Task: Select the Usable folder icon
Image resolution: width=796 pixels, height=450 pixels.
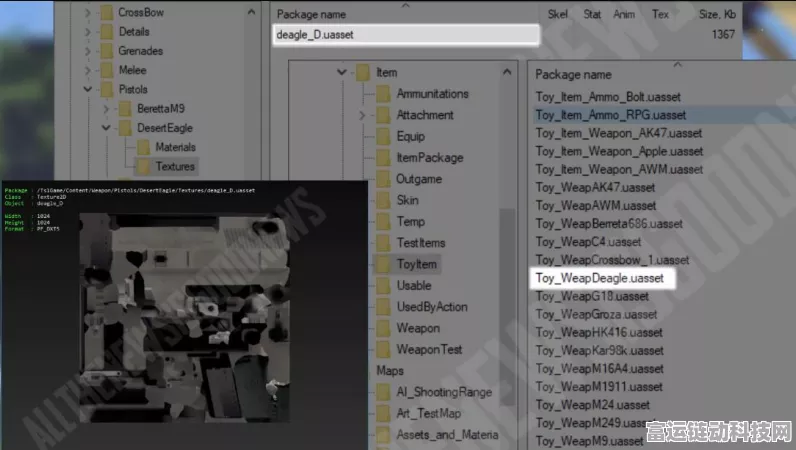Action: tap(383, 286)
